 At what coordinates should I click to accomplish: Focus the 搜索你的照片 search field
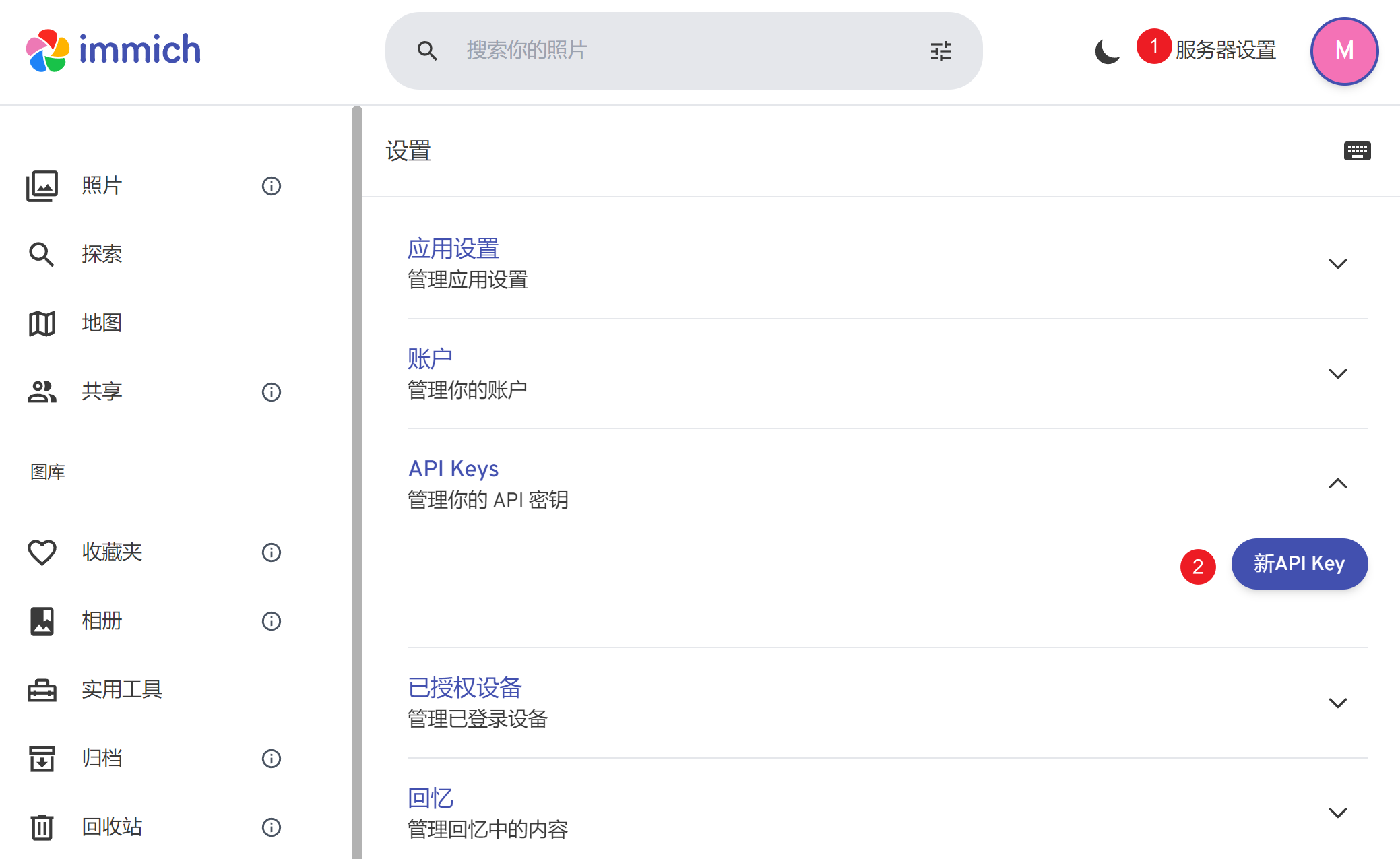(x=684, y=51)
